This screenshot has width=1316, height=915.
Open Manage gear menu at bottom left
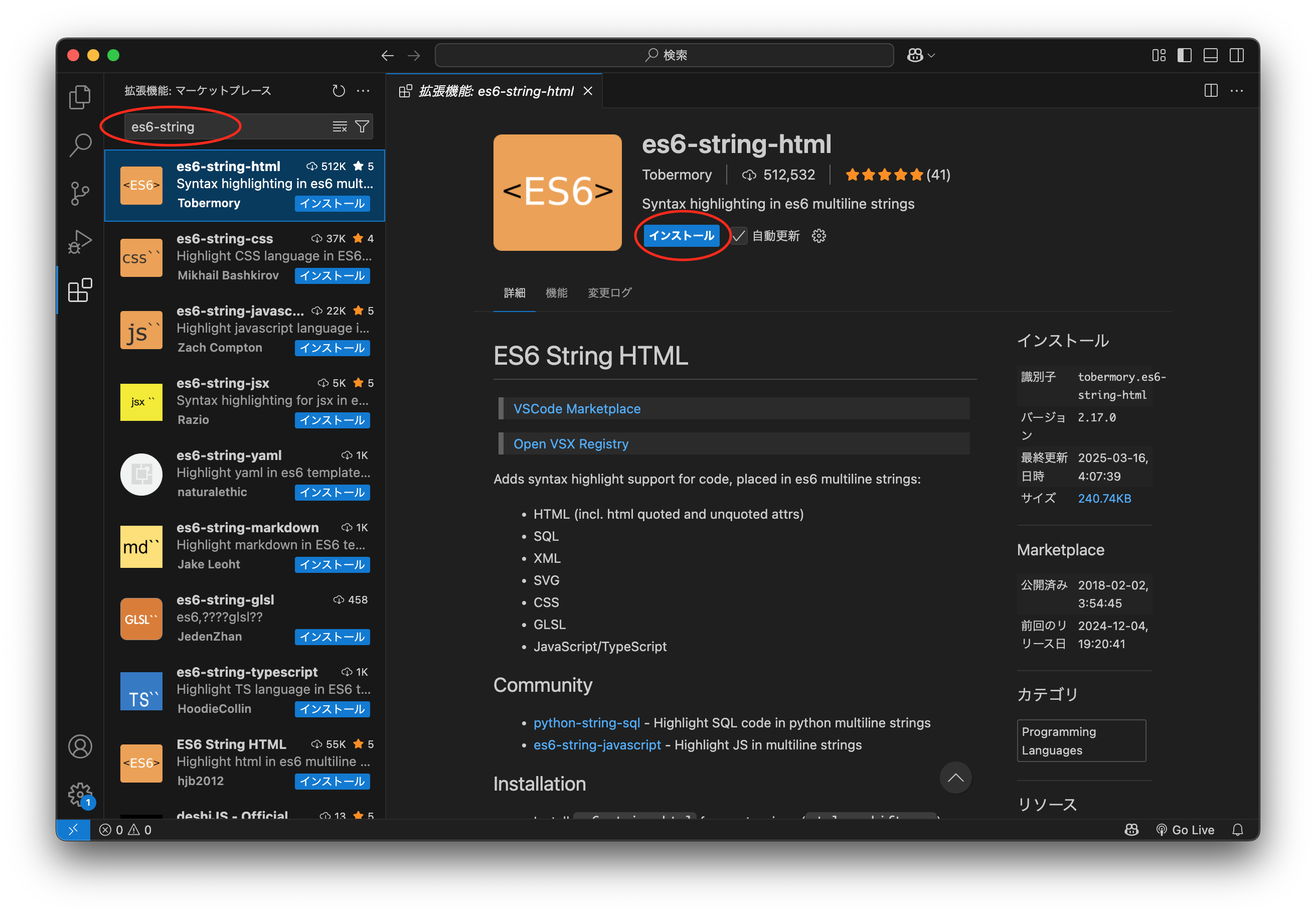[x=80, y=794]
